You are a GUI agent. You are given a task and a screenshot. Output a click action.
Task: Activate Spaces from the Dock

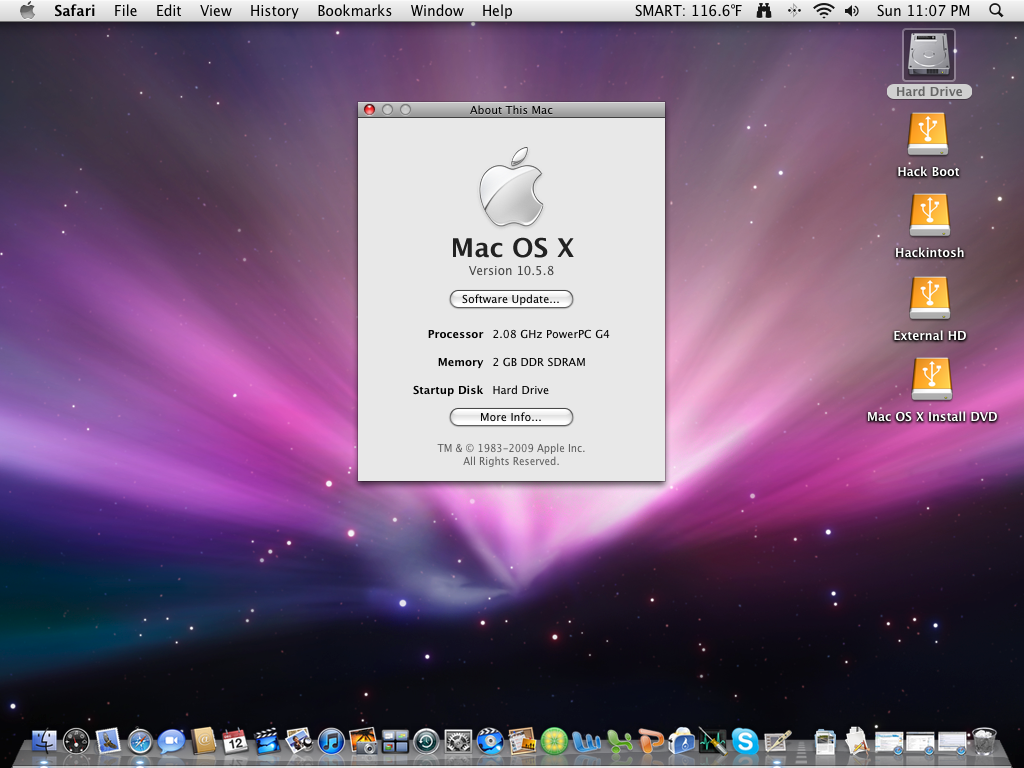[394, 742]
